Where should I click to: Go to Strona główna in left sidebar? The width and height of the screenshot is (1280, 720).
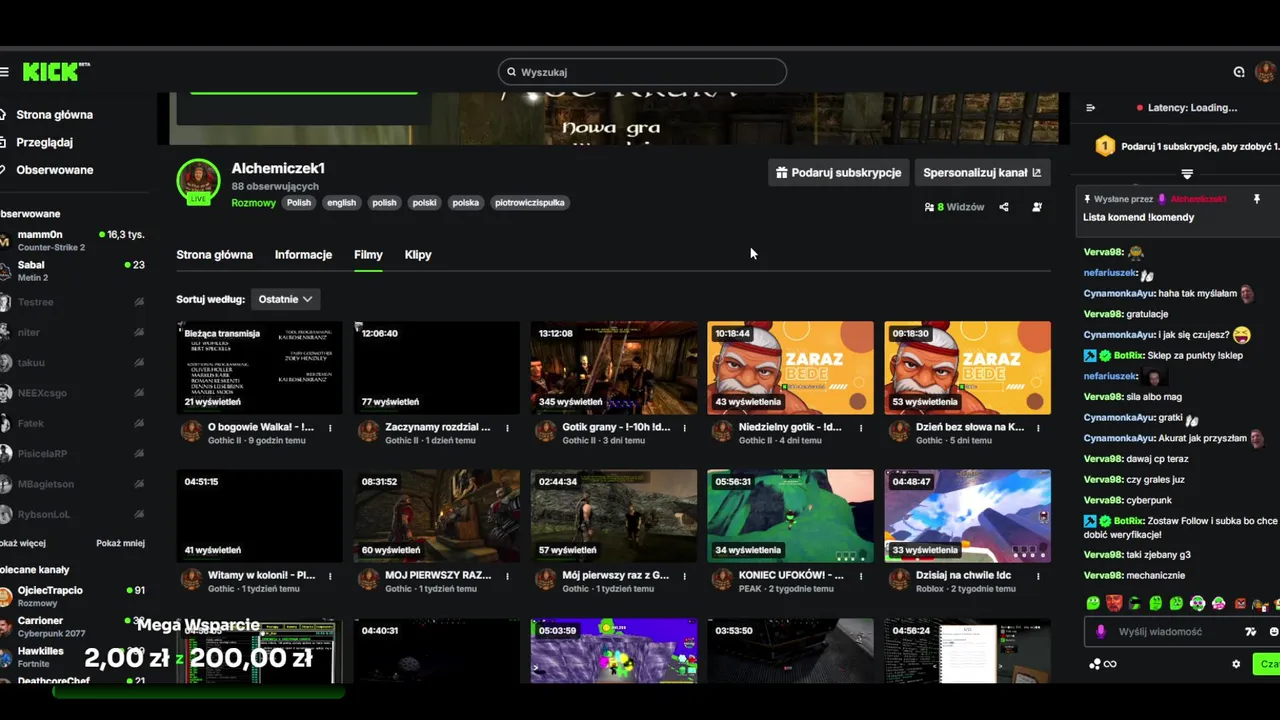click(47, 115)
